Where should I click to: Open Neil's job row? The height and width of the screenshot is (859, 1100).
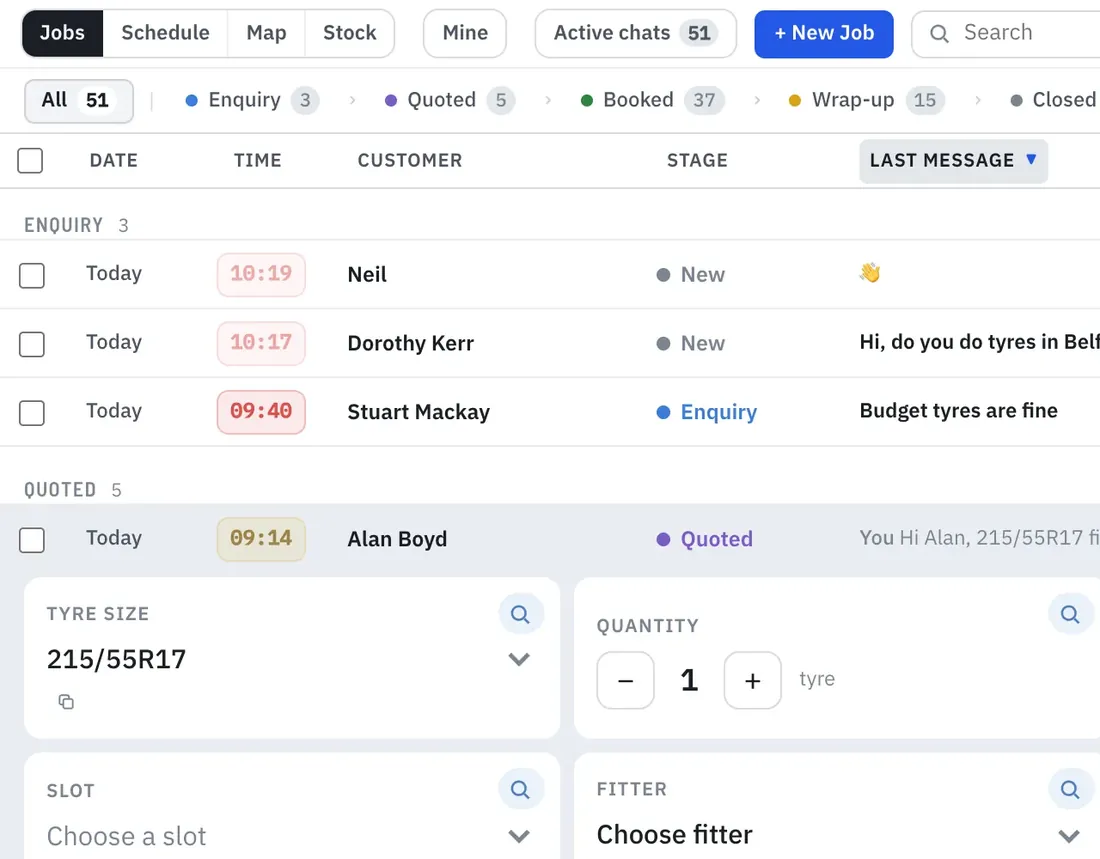coord(550,274)
